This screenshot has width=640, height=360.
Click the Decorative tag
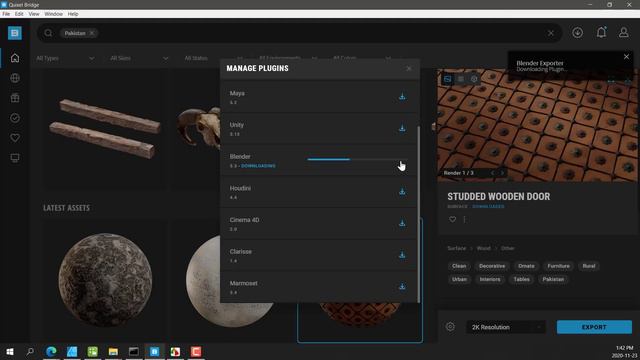point(492,266)
